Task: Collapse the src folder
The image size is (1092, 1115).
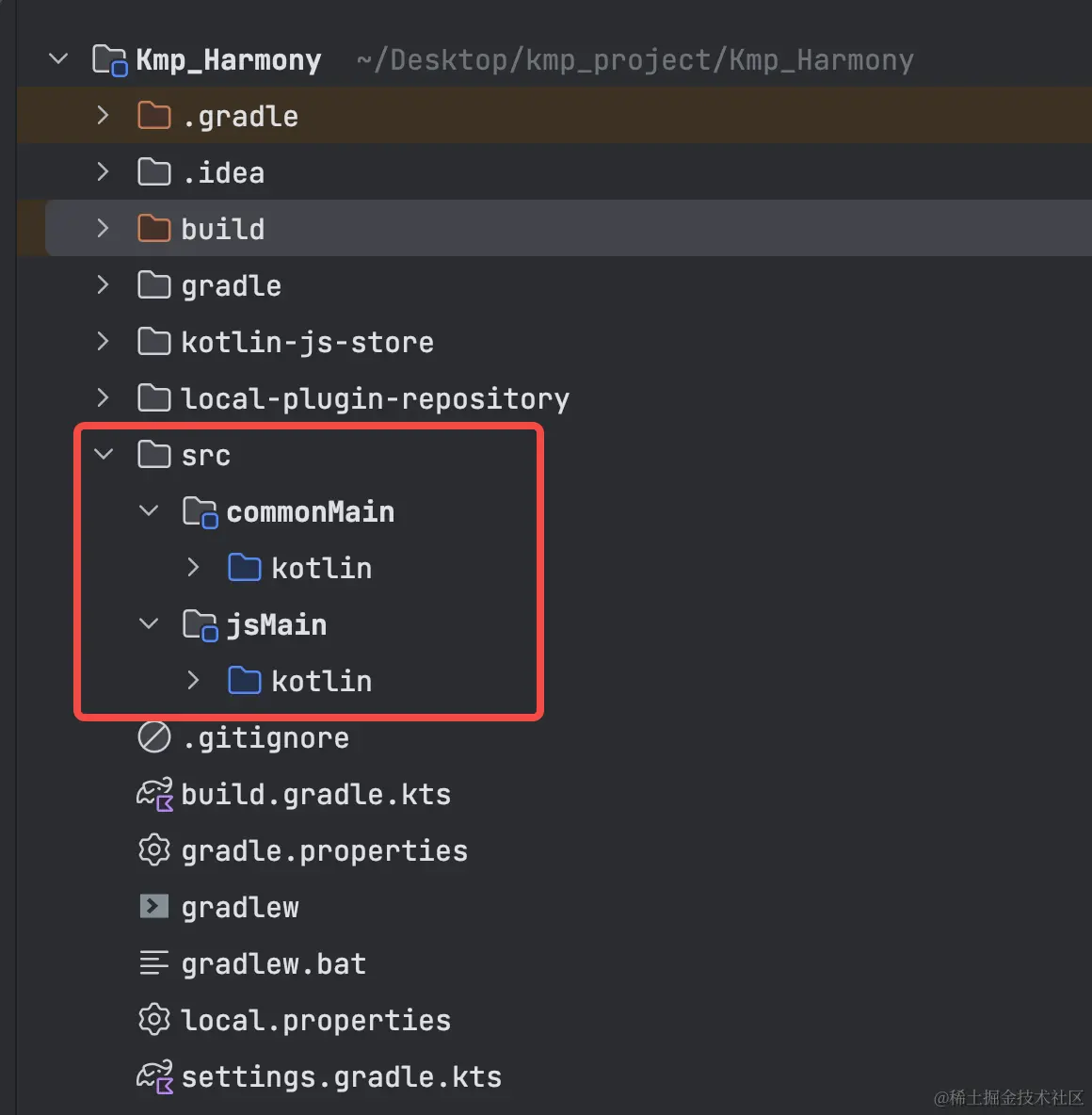Action: click(x=104, y=455)
